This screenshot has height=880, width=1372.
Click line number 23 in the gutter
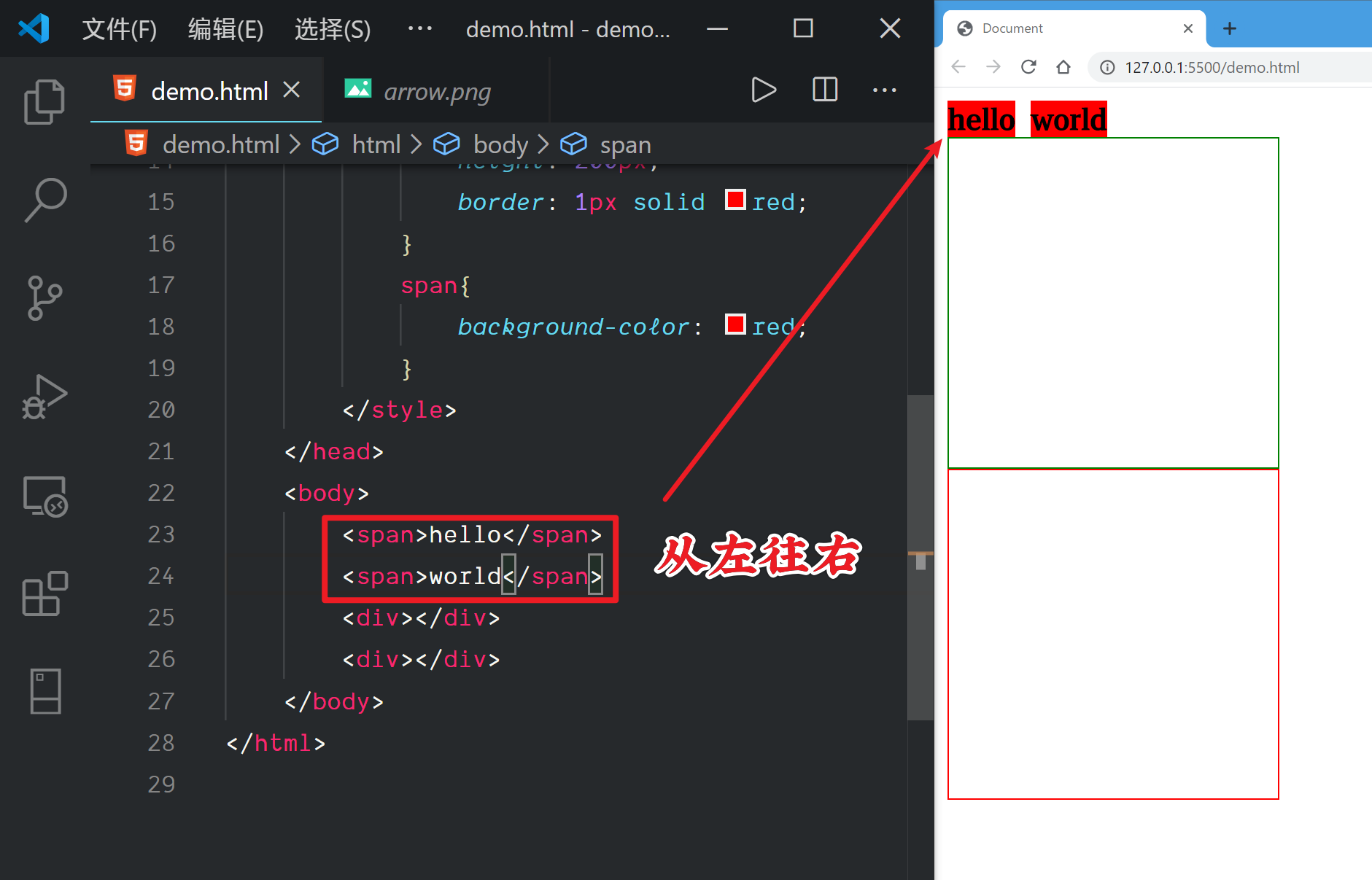(x=161, y=534)
